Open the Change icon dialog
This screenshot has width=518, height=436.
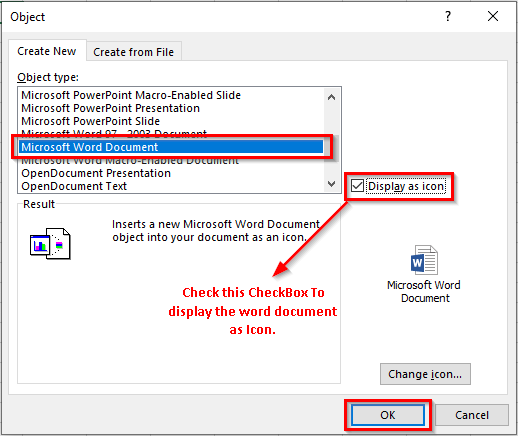(425, 374)
